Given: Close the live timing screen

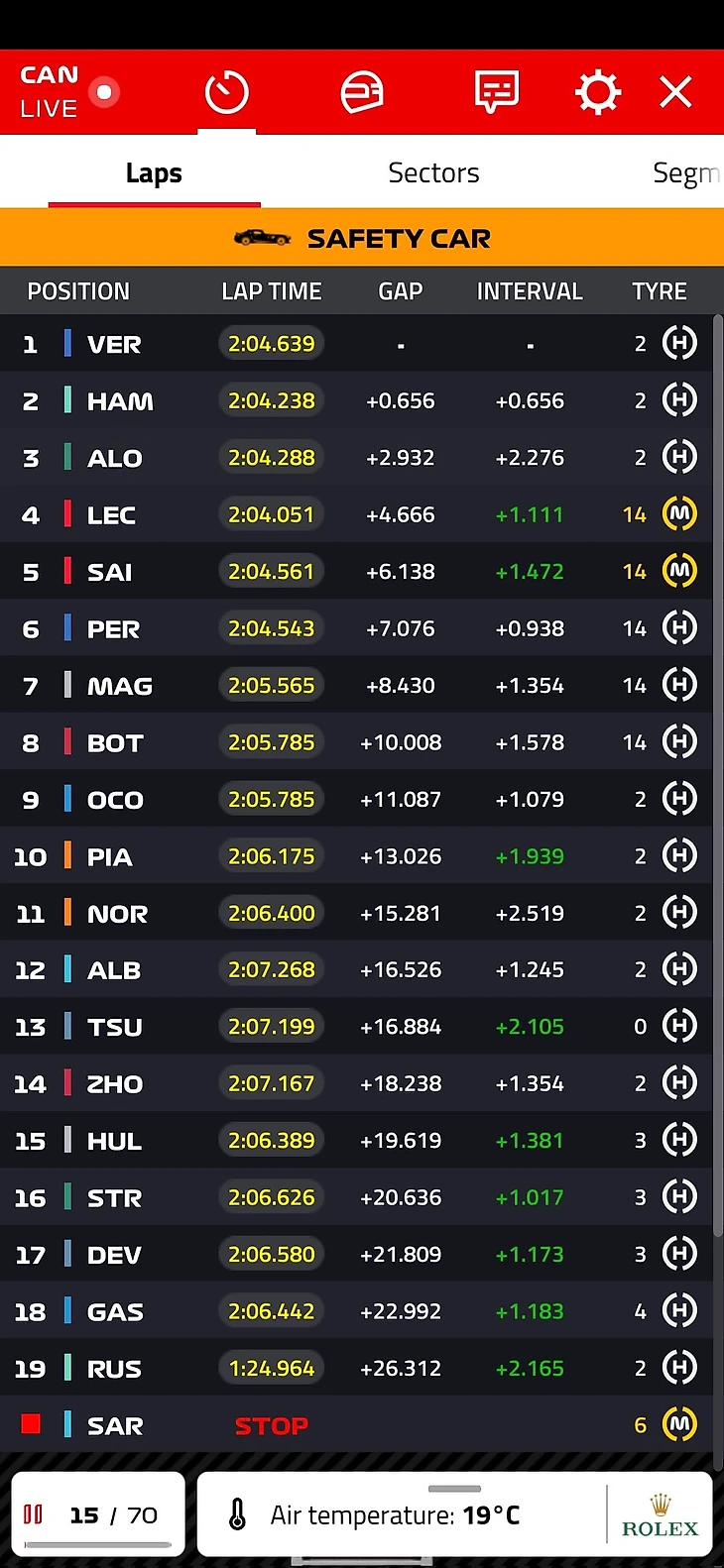Looking at the screenshot, I should pos(676,93).
